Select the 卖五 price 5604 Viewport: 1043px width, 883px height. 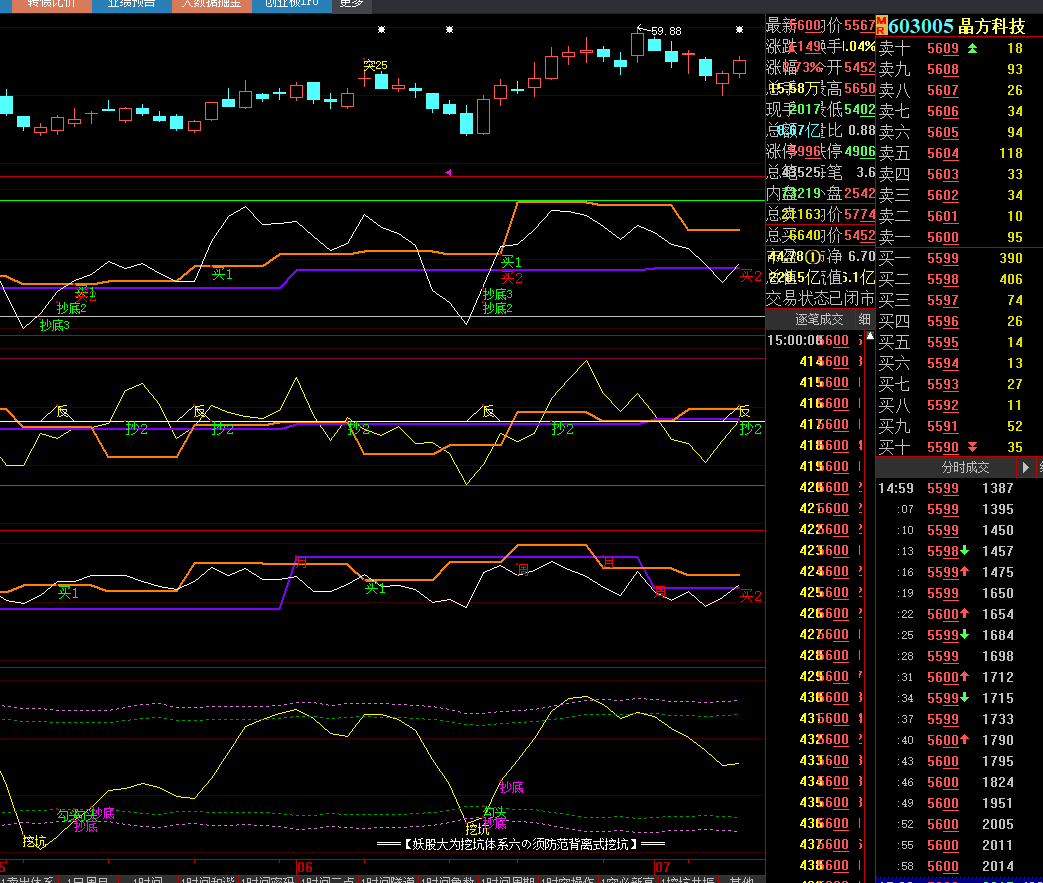[x=943, y=153]
